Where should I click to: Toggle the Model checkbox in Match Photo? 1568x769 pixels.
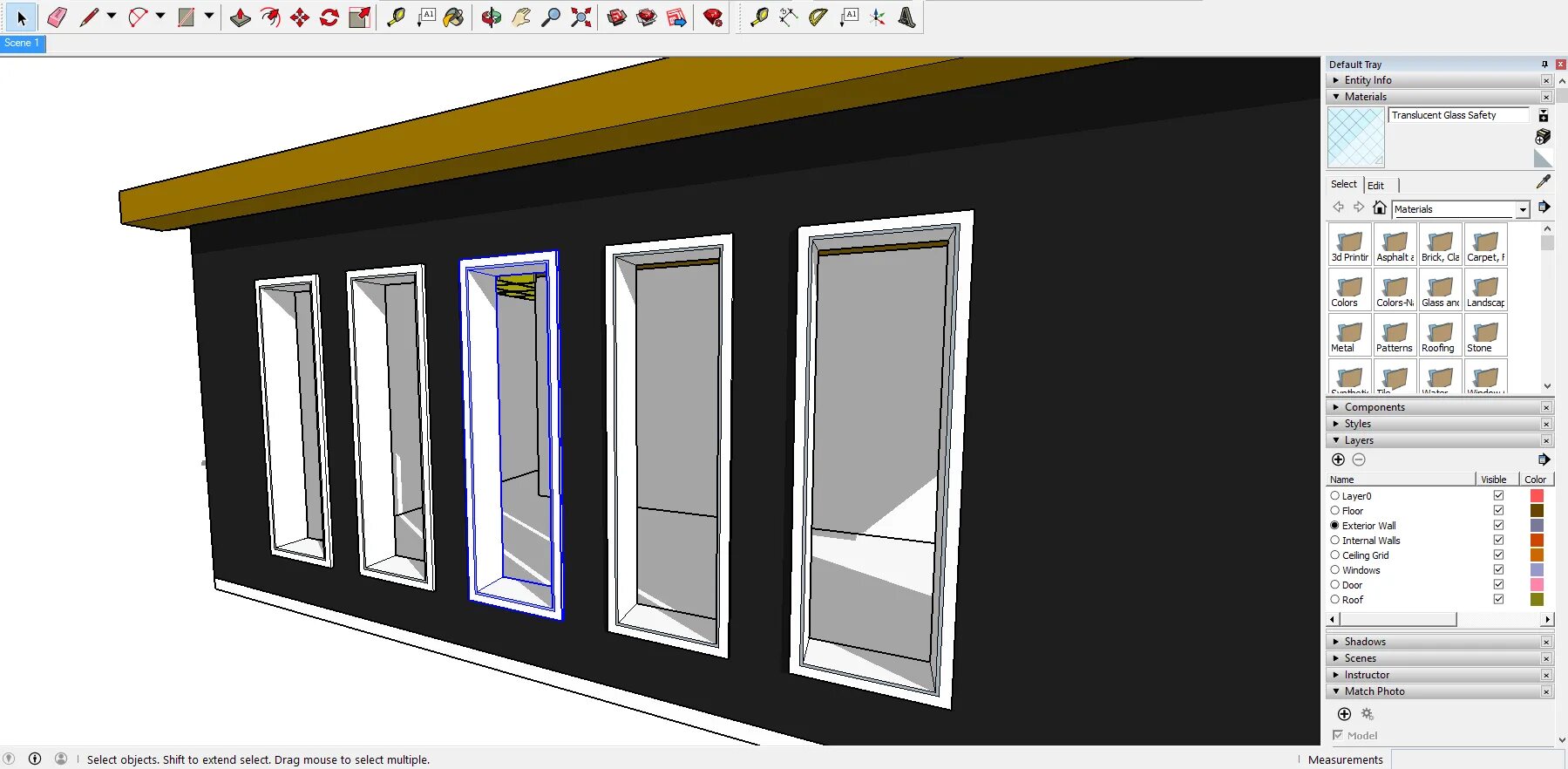[x=1338, y=736]
